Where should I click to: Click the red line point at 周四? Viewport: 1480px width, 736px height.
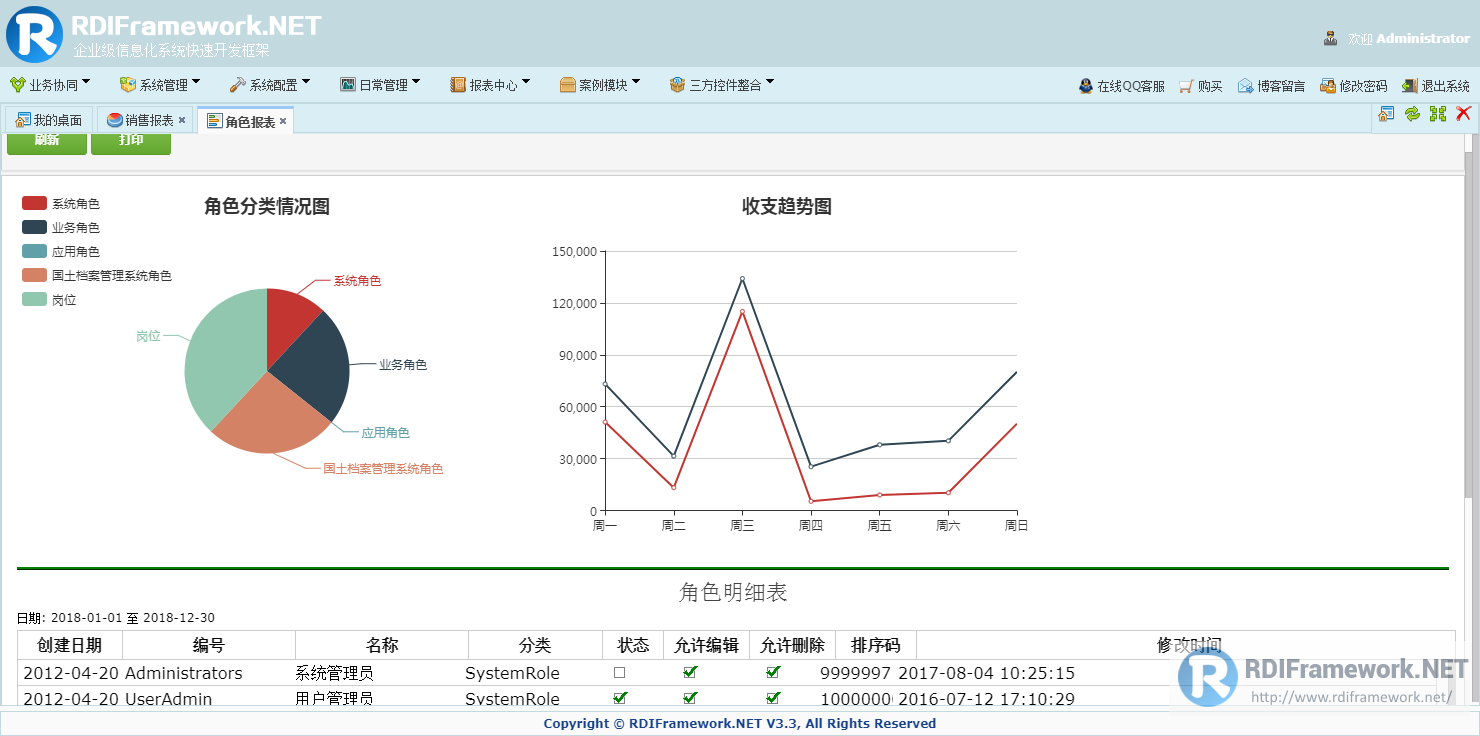[x=811, y=501]
